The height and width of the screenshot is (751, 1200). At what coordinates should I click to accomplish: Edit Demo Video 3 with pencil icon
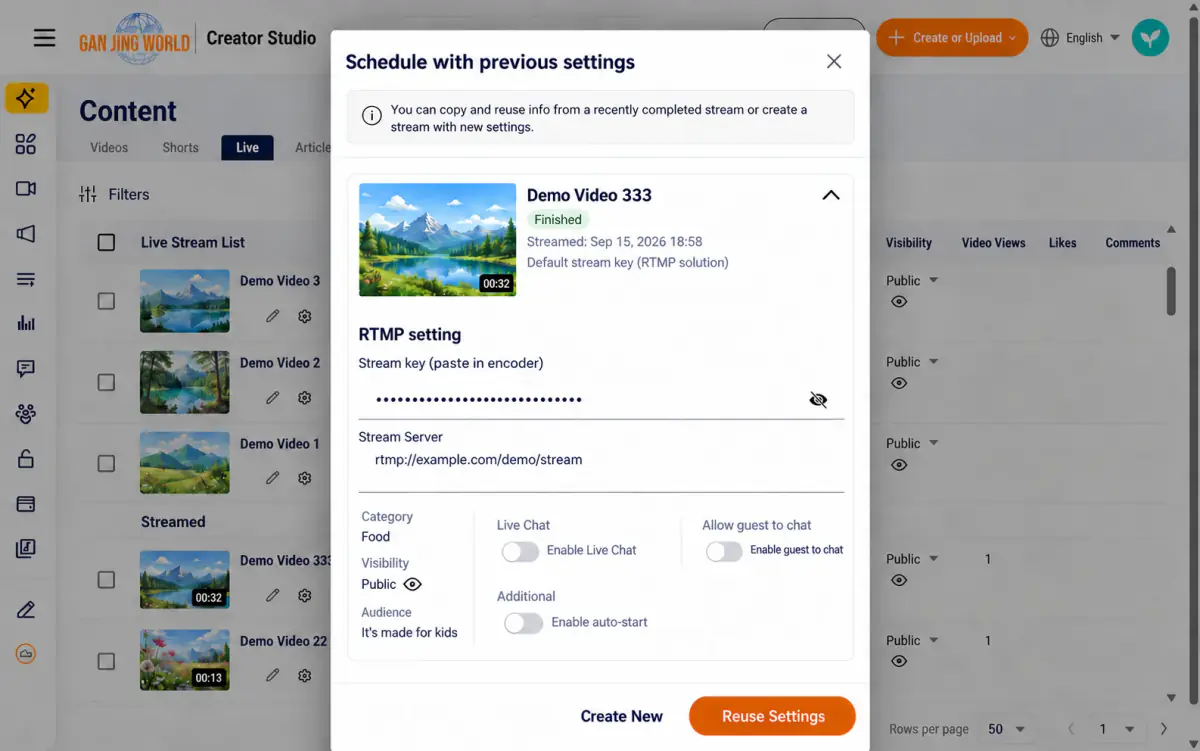coord(272,316)
